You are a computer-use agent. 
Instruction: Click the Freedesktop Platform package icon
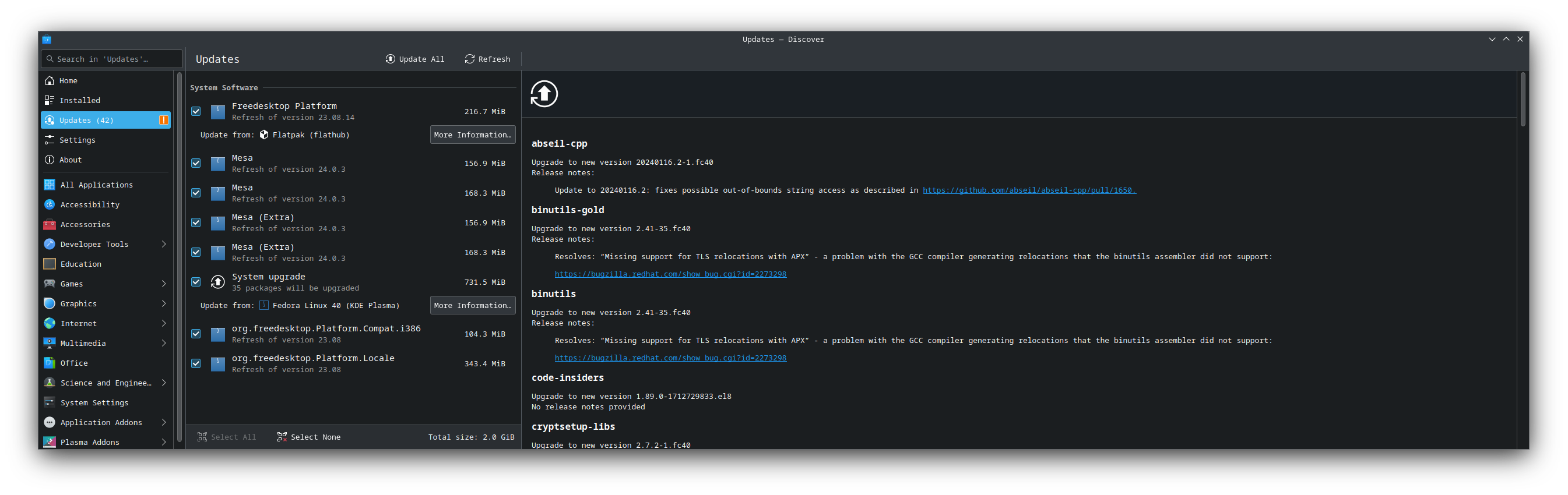218,112
